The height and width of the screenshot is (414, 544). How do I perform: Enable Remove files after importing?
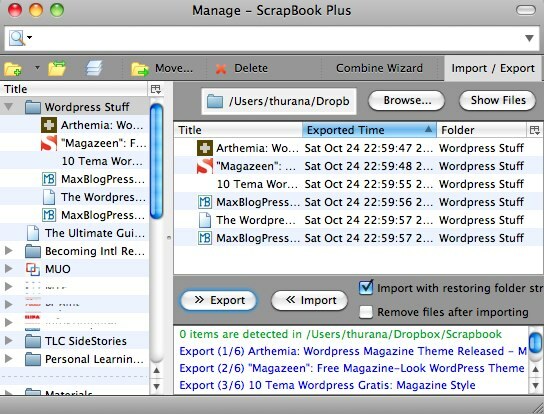click(x=366, y=312)
